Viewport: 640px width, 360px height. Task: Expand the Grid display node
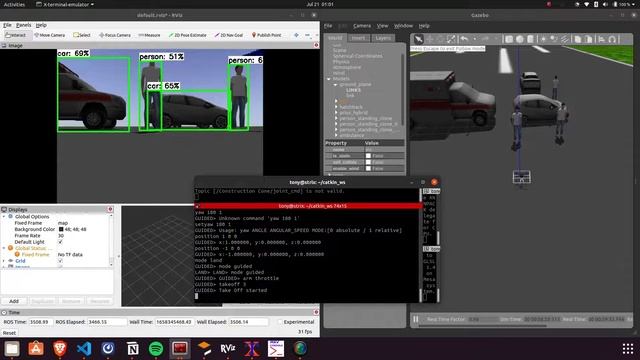[x=4, y=261]
